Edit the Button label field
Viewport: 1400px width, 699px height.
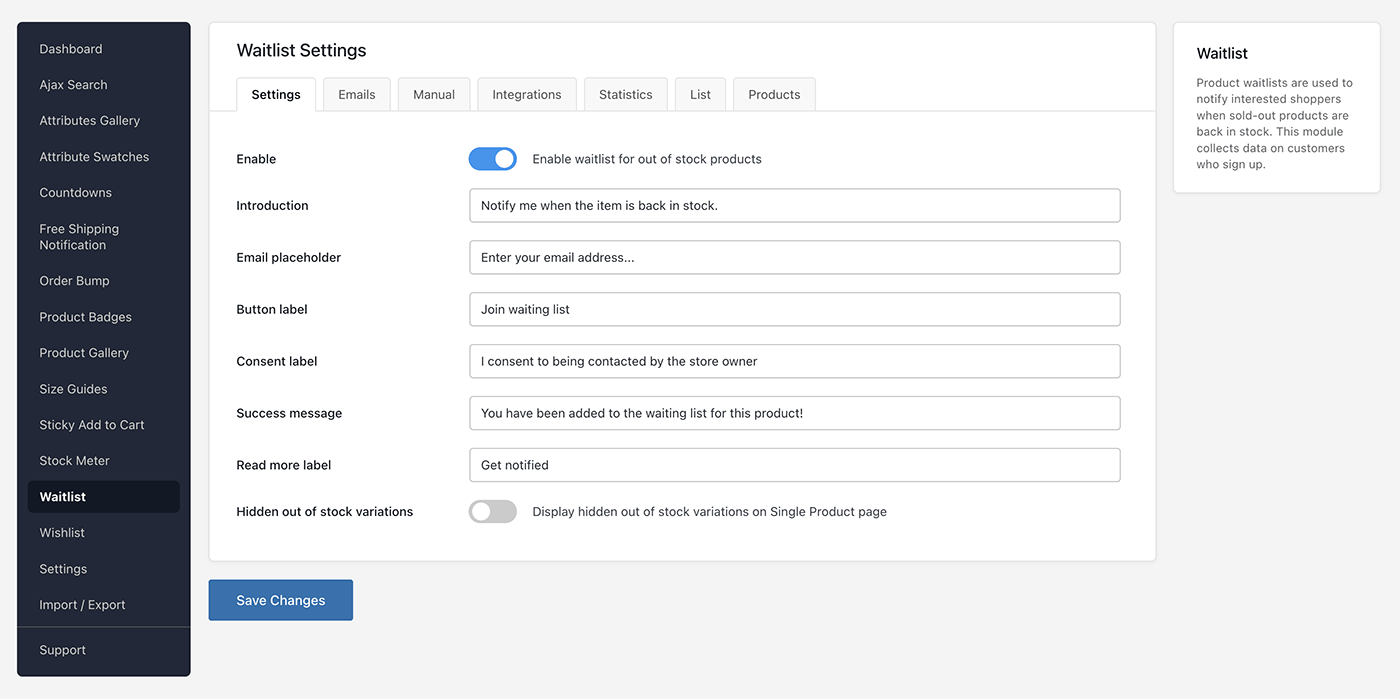tap(794, 309)
